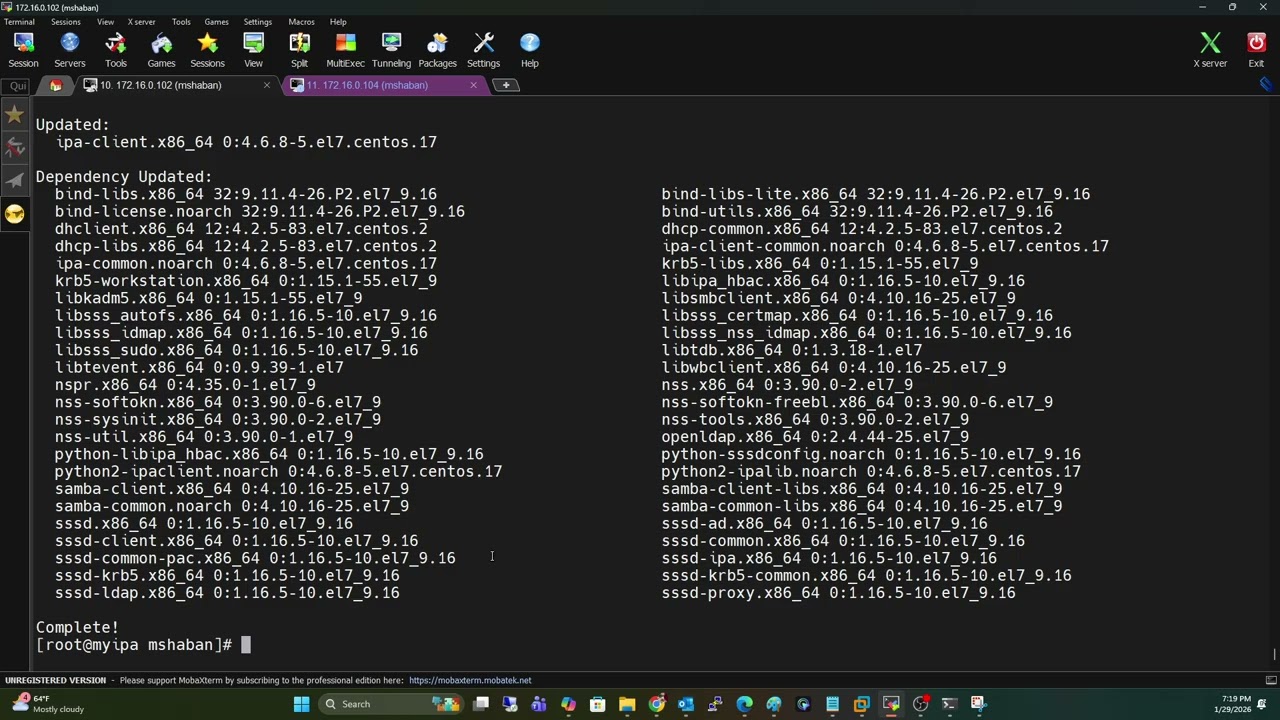This screenshot has height=720, width=1280.
Task: Open the Terminal menu
Action: point(19,22)
